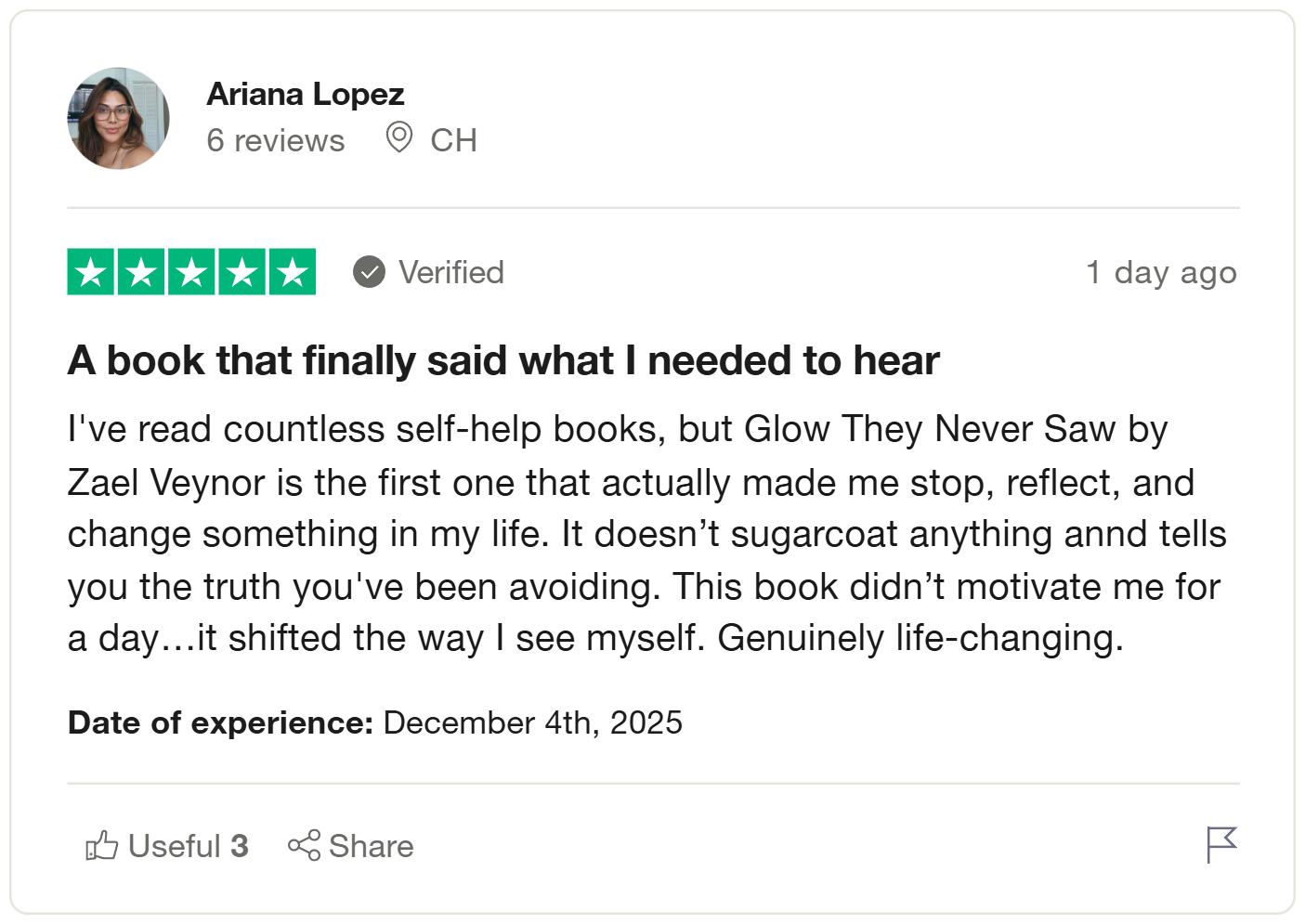This screenshot has height=924, width=1305.
Task: Click the Date of experience line
Action: point(374,722)
